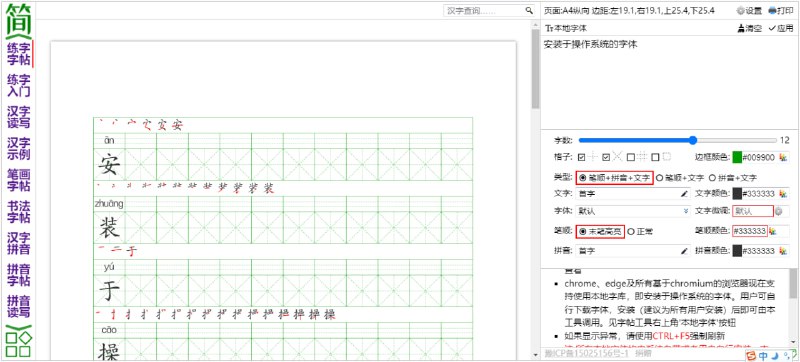The width and height of the screenshot is (800, 362).
Task: Click the green 边框颜色 swatch
Action: 737,158
